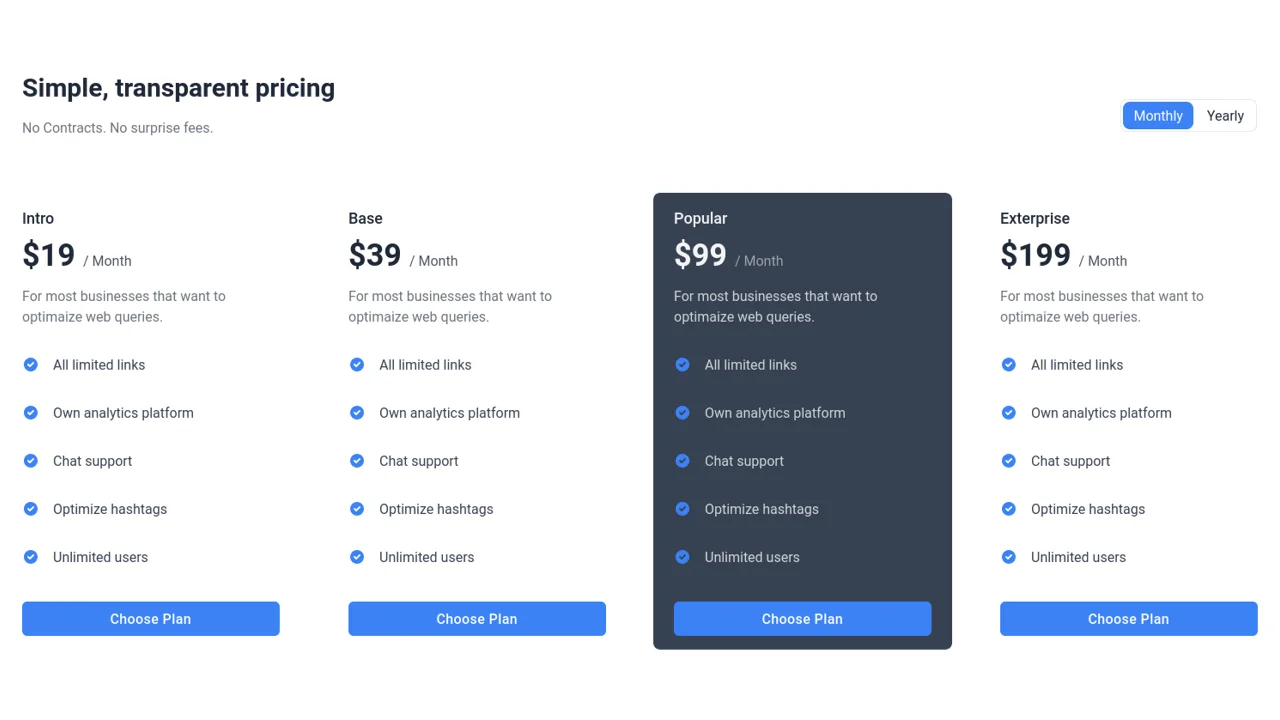
Task: Click the checkmark beside Popular's Optimize hashtags
Action: pyautogui.click(x=682, y=509)
